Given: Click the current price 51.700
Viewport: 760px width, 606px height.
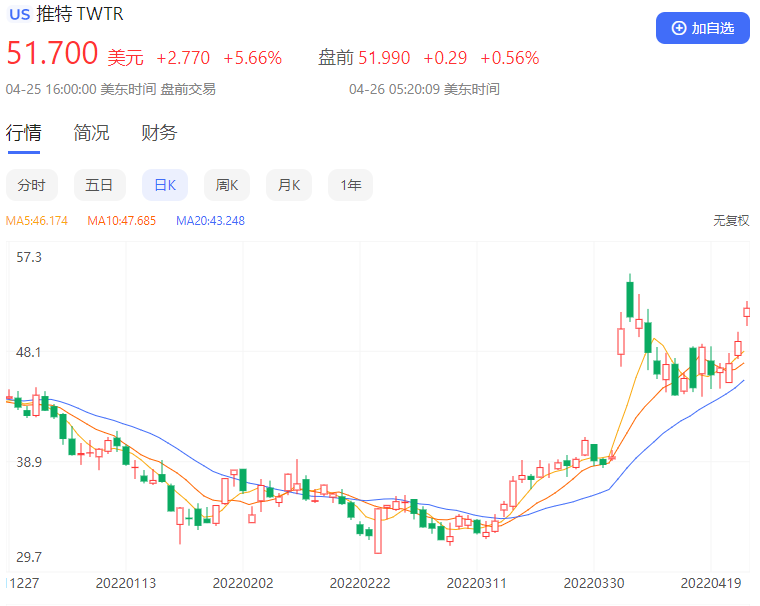Looking at the screenshot, I should (x=52, y=53).
